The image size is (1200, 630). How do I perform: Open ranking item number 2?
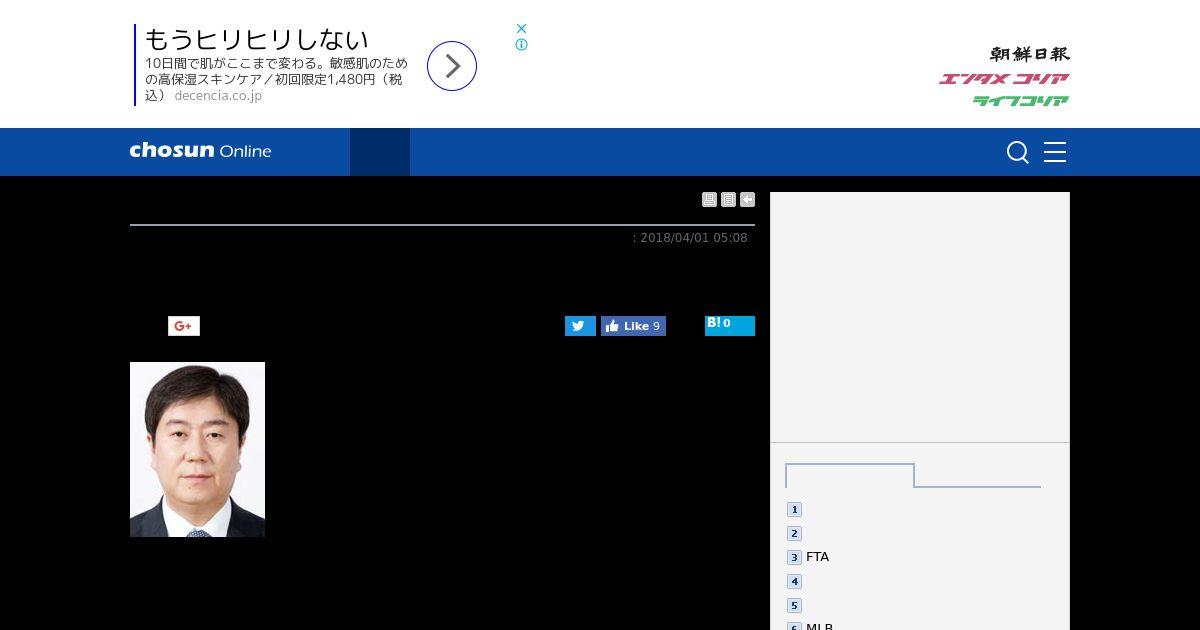point(794,533)
